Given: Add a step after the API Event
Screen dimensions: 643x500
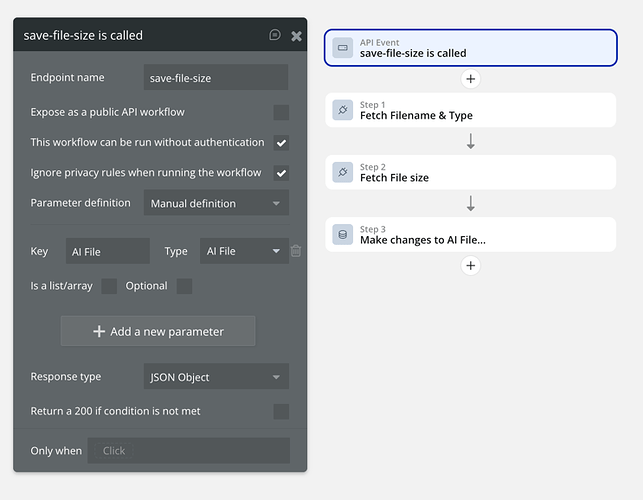Looking at the screenshot, I should click(x=471, y=79).
